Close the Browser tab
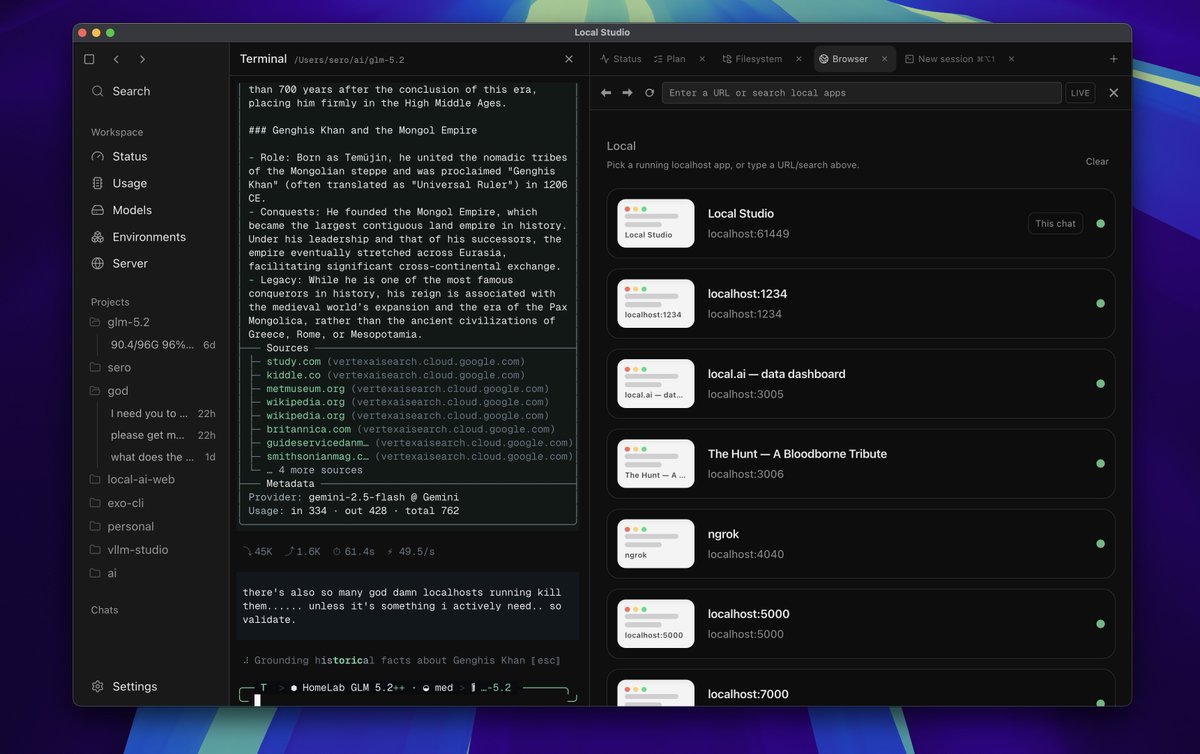The image size is (1200, 754). 884,59
